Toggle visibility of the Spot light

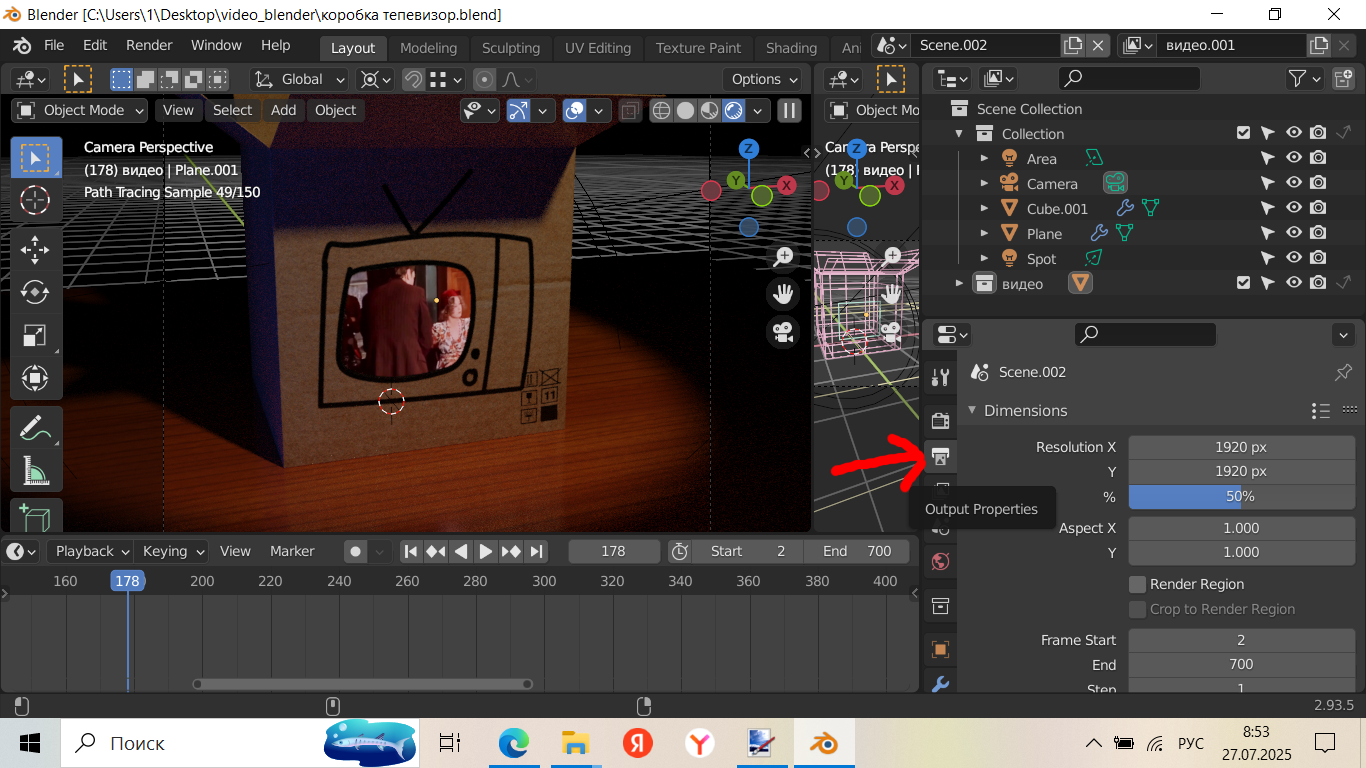click(1294, 258)
